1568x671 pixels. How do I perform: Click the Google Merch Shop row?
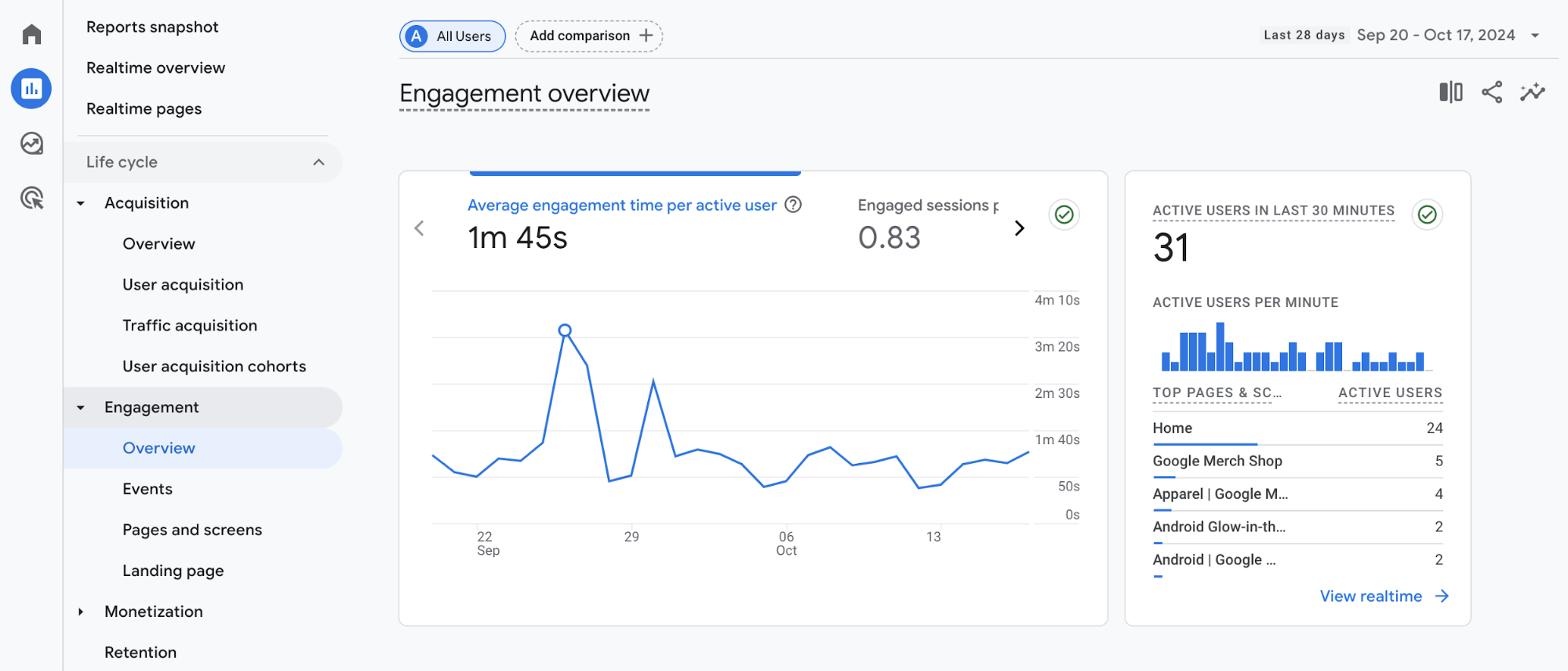pyautogui.click(x=1297, y=461)
